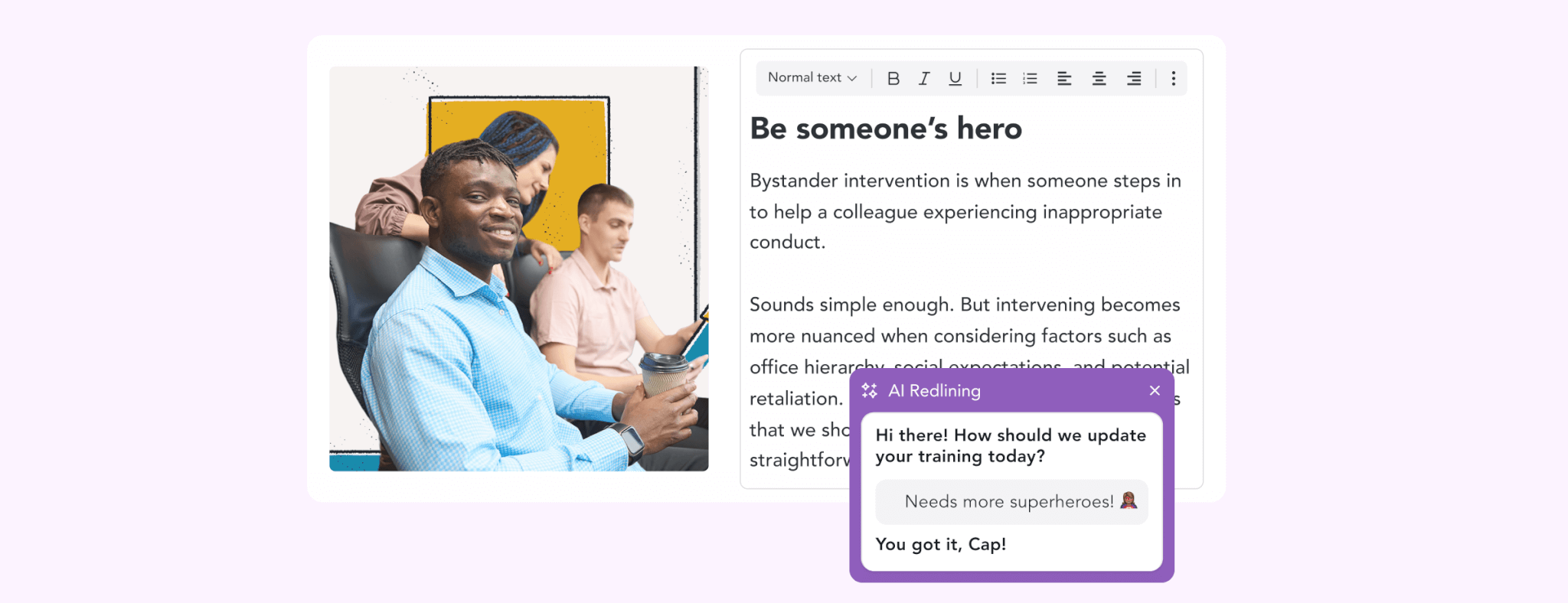Place cursor in the Bystander intervention paragraph
This screenshot has width=1568, height=603.
pyautogui.click(x=965, y=211)
